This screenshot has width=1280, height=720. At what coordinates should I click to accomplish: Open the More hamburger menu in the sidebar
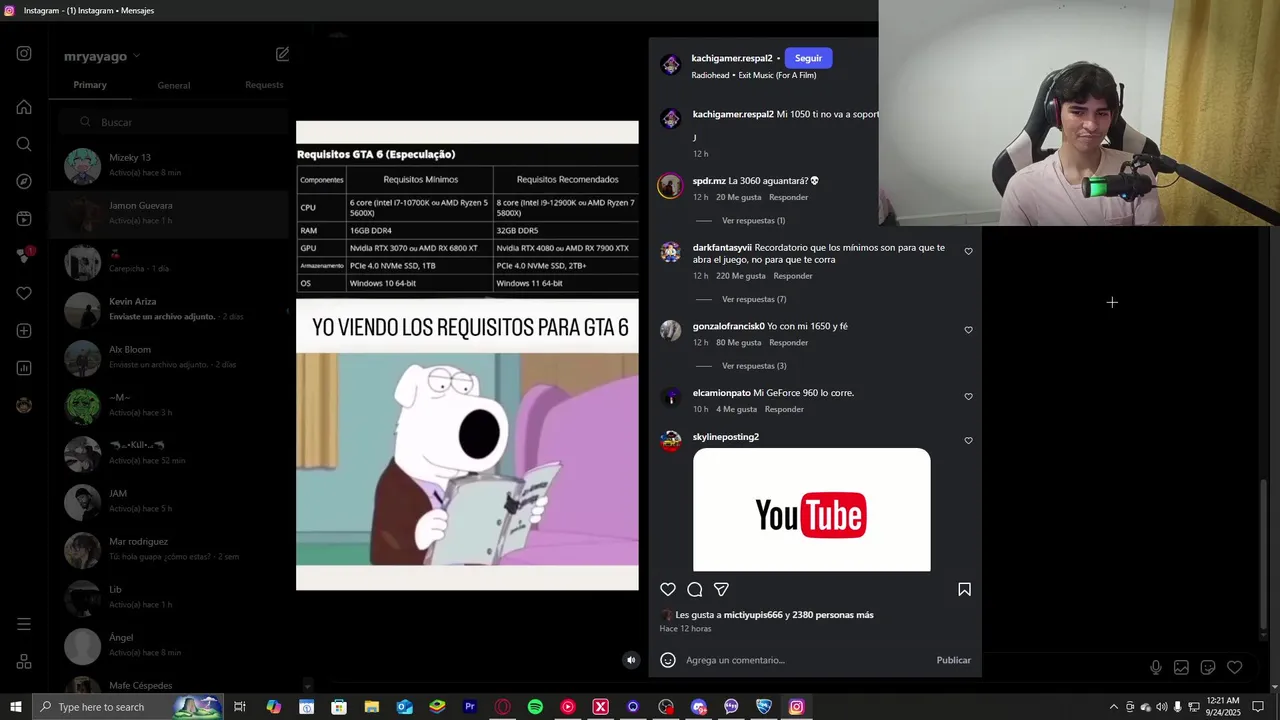click(24, 624)
